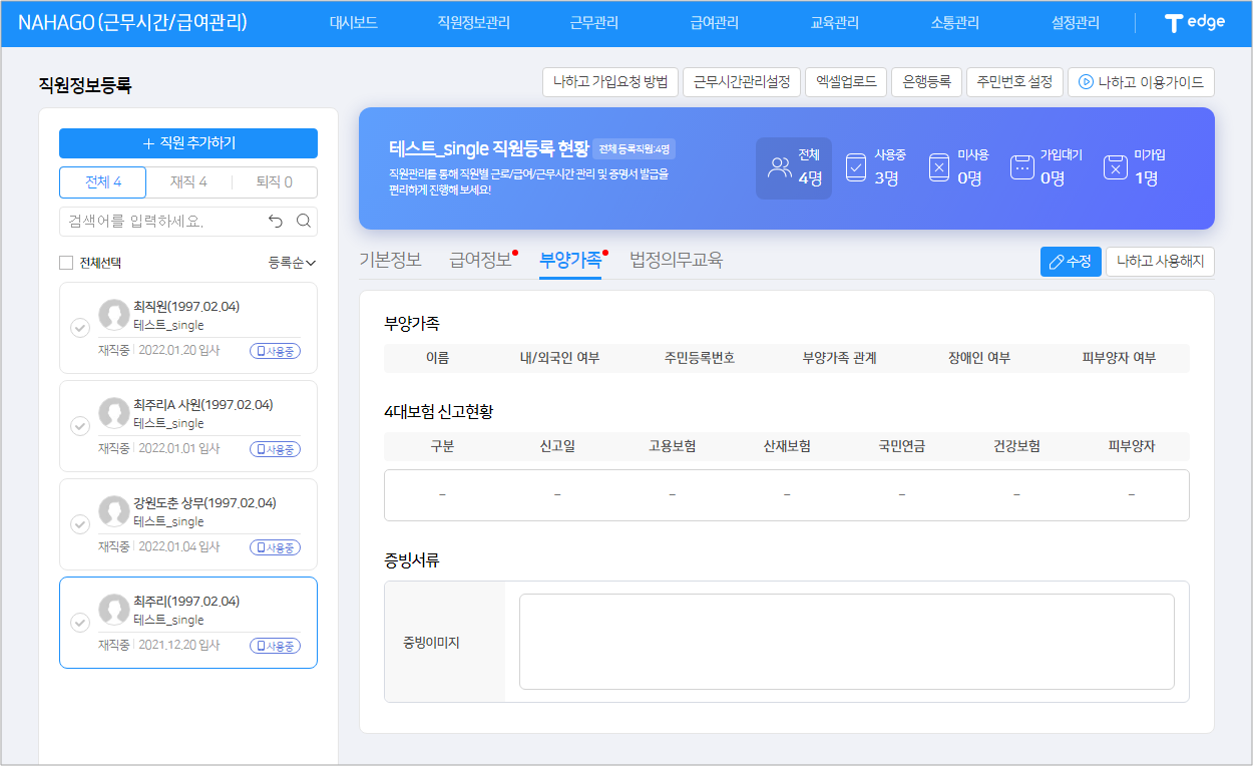Viewport: 1253px width, 766px height.
Task: Click the 주민등록번호 column header
Action: coord(699,358)
